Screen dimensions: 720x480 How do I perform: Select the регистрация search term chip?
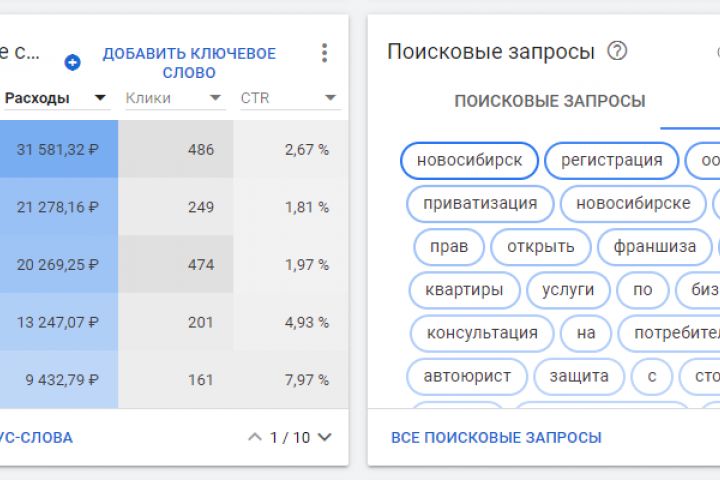click(611, 160)
